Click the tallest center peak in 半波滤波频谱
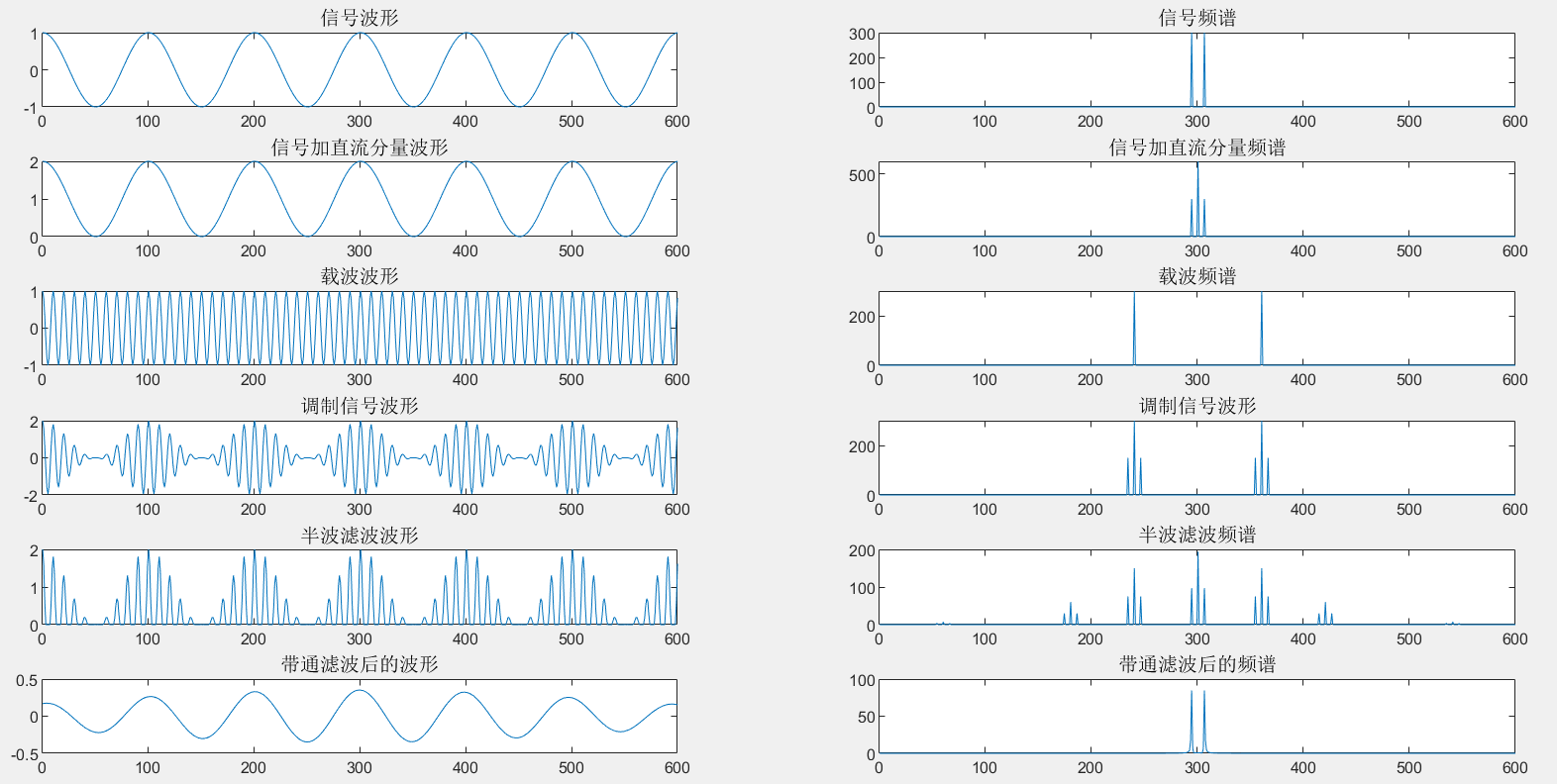The image size is (1557, 784). (1197, 588)
